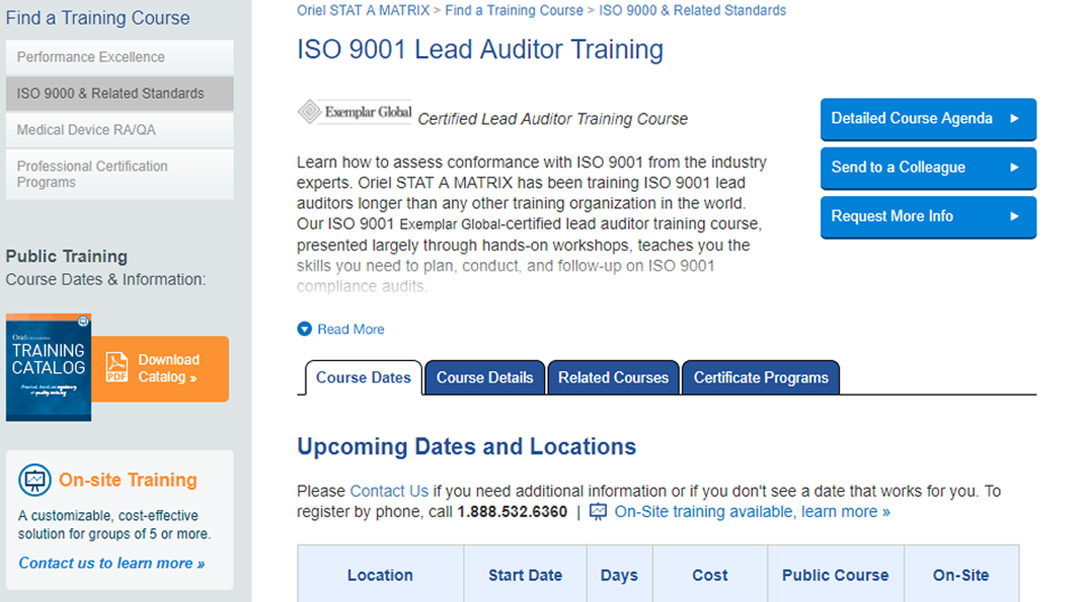Screen dimensions: 1073x602
Task: Open ISO 9000 & Related Standards breadcrumb
Action: (x=693, y=10)
